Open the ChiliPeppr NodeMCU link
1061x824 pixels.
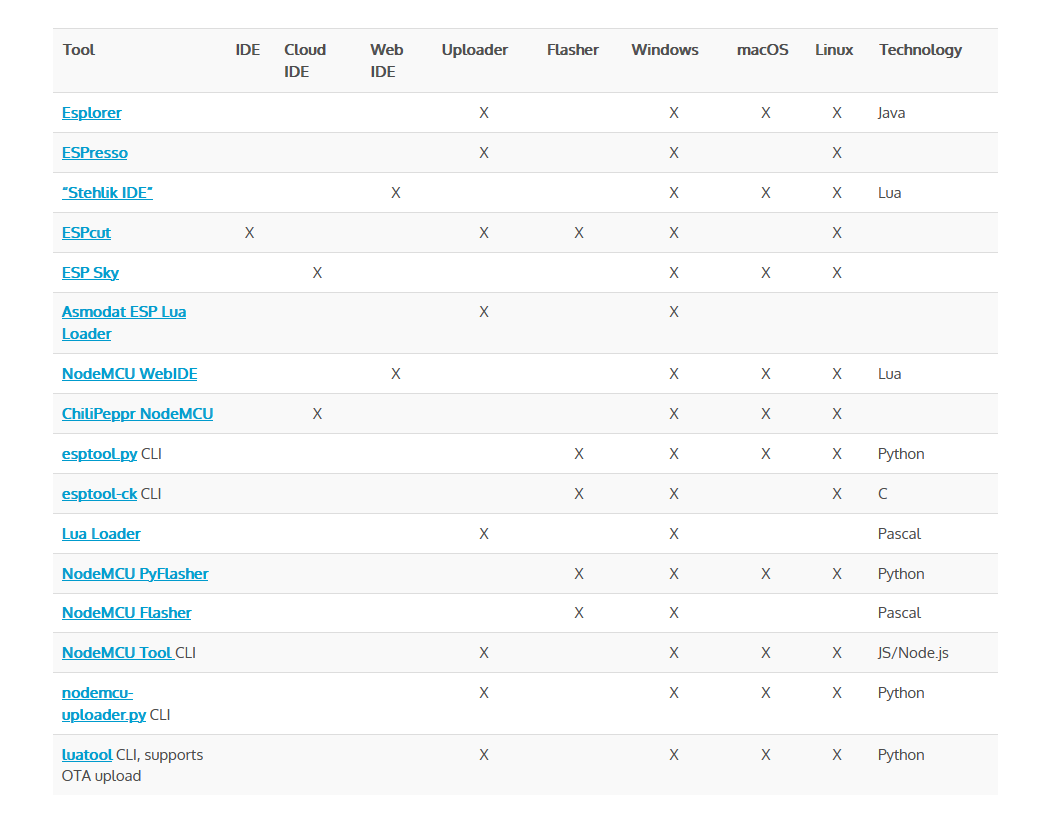coord(137,414)
